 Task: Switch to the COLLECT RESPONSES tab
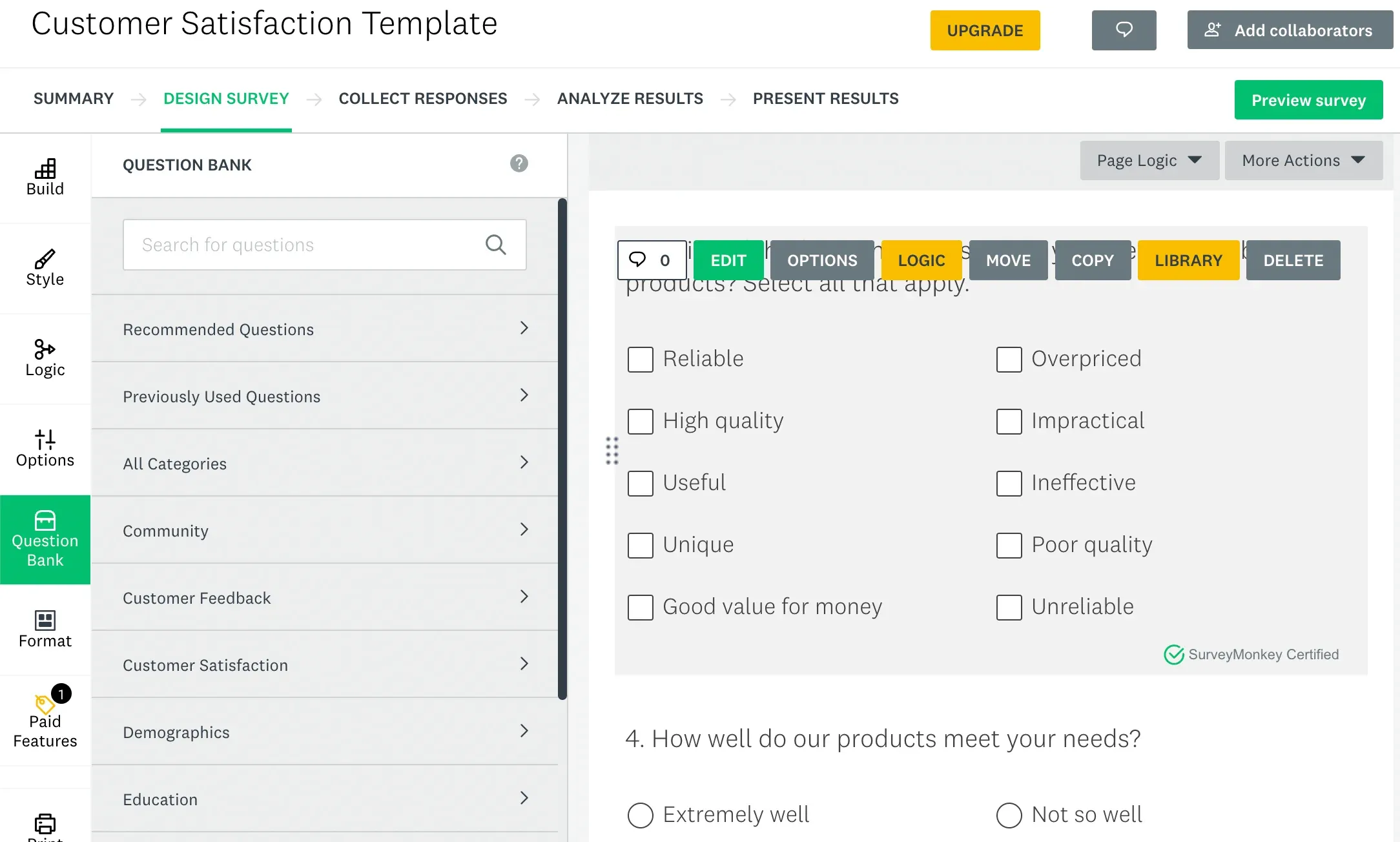tap(423, 98)
